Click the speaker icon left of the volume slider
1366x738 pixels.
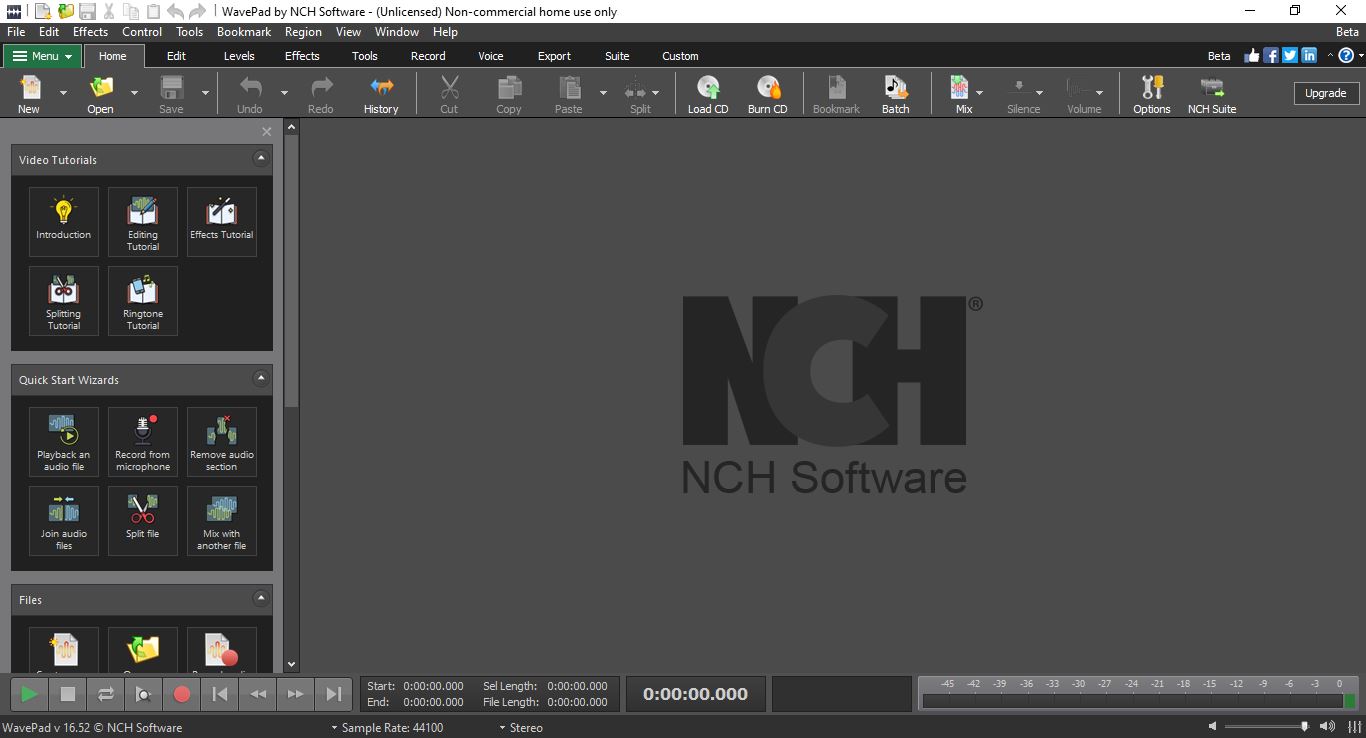[x=1213, y=727]
